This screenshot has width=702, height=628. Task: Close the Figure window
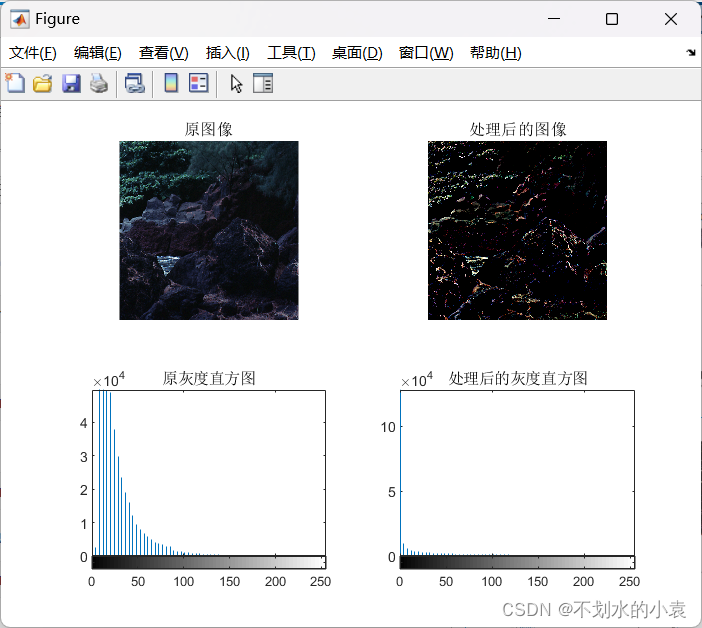[x=671, y=19]
